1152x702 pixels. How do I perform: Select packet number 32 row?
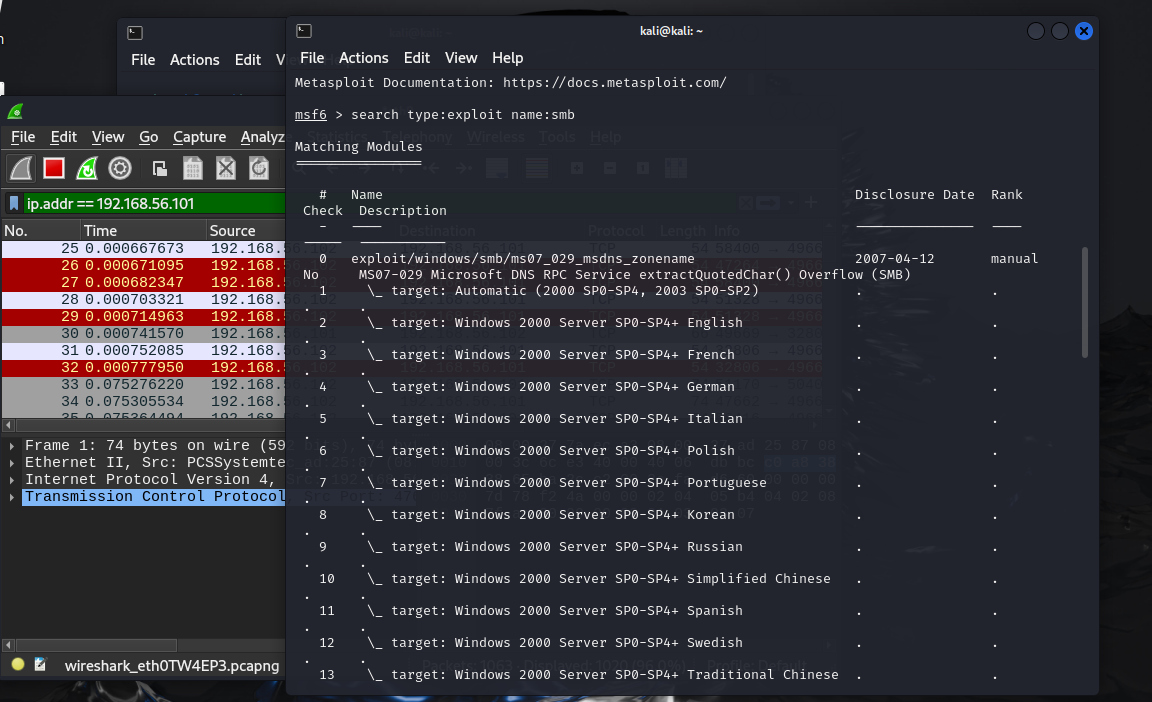143,367
